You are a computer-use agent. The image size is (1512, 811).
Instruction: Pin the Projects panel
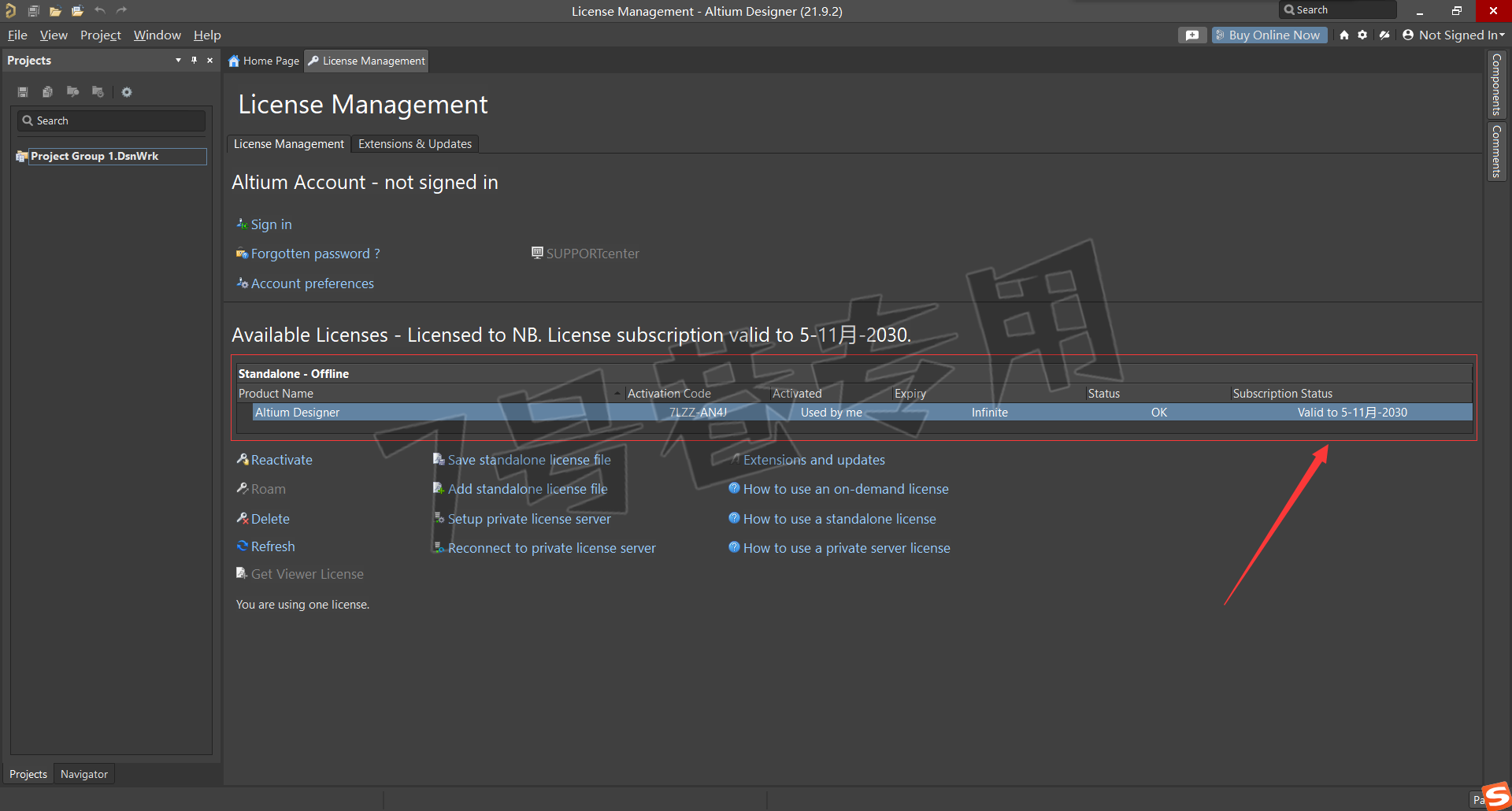[x=194, y=60]
